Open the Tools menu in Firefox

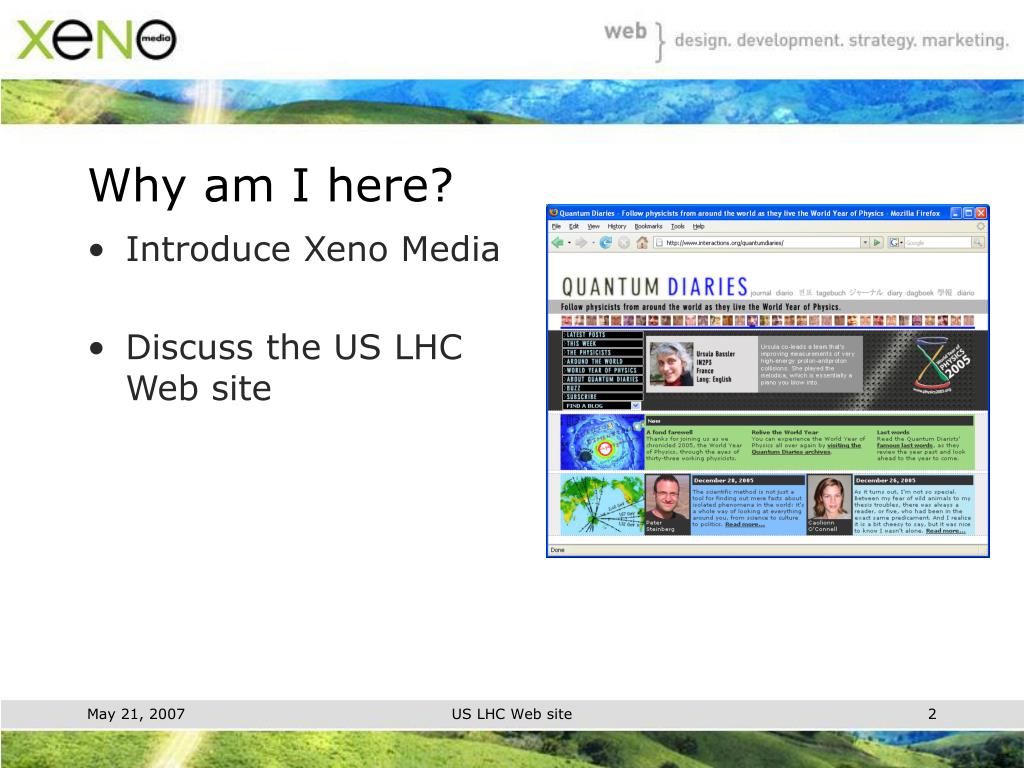pyautogui.click(x=678, y=227)
